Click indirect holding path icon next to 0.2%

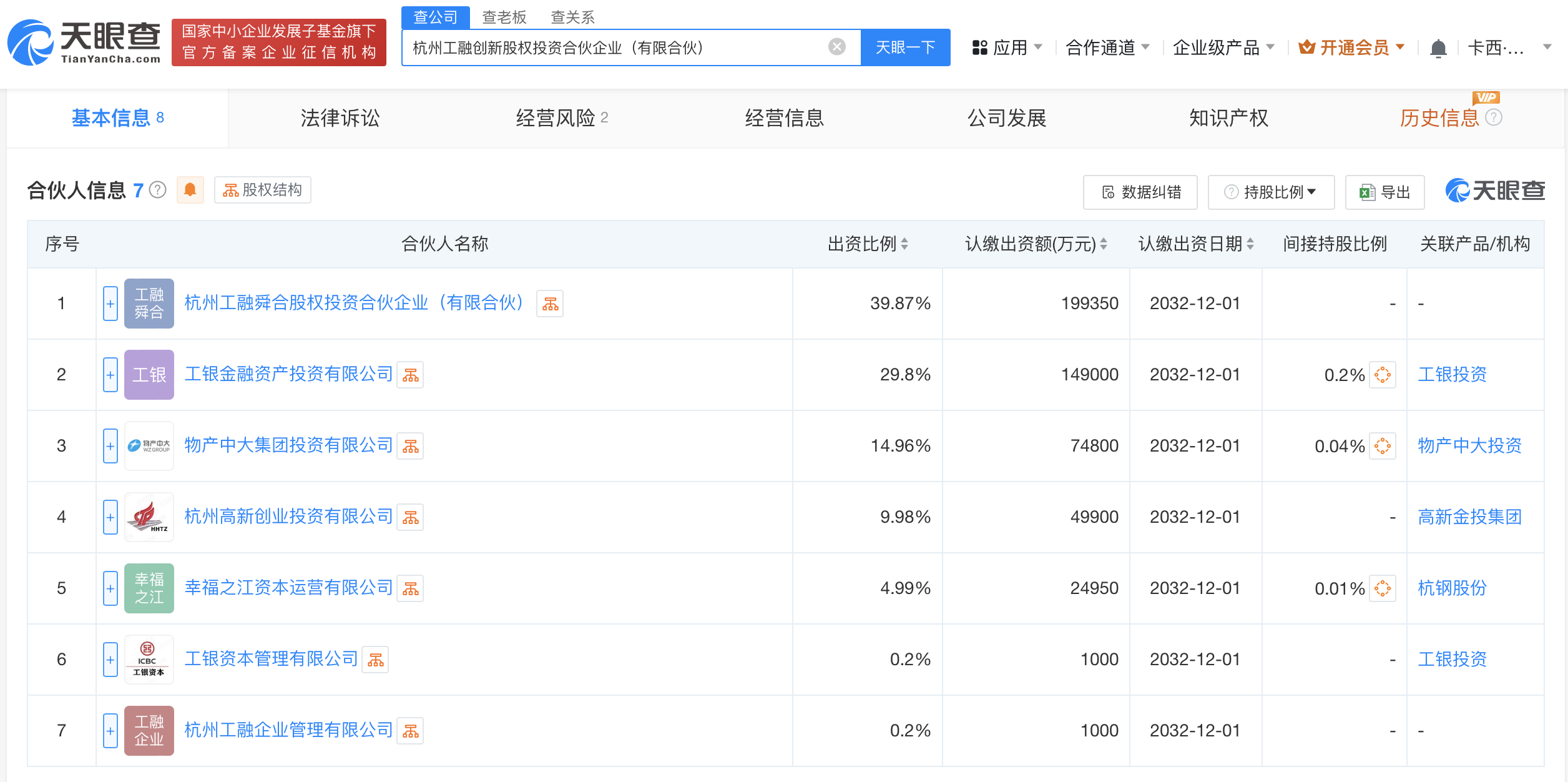(x=1383, y=375)
